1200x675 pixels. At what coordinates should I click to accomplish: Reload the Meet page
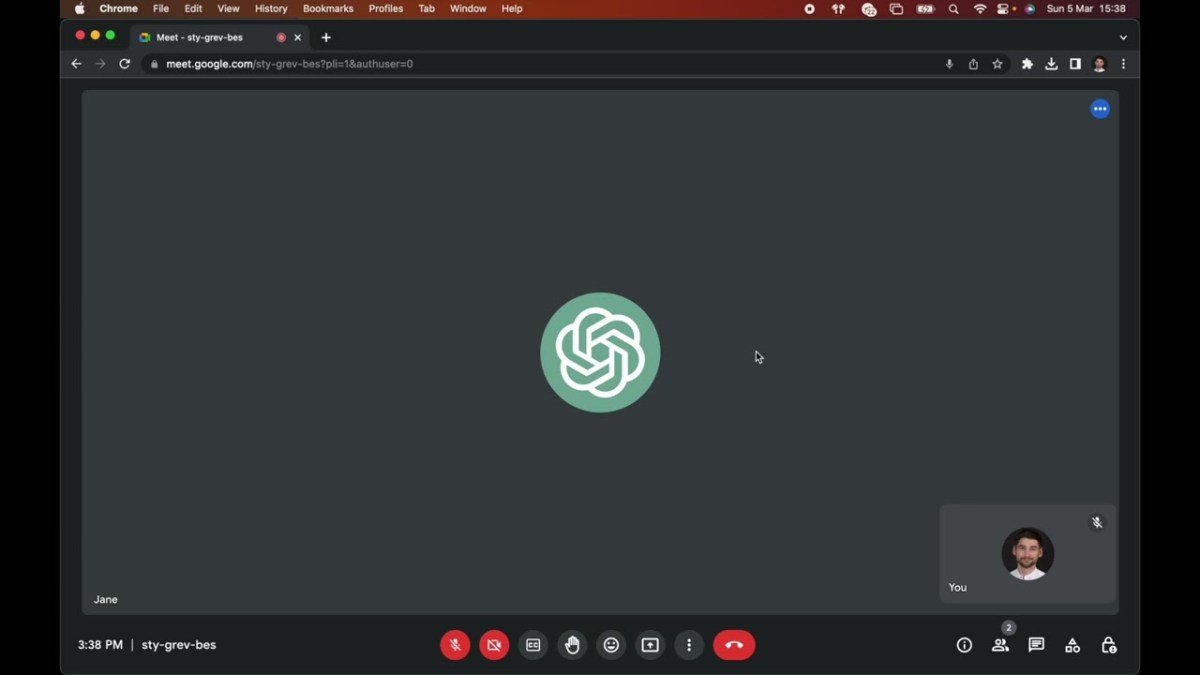[x=125, y=64]
